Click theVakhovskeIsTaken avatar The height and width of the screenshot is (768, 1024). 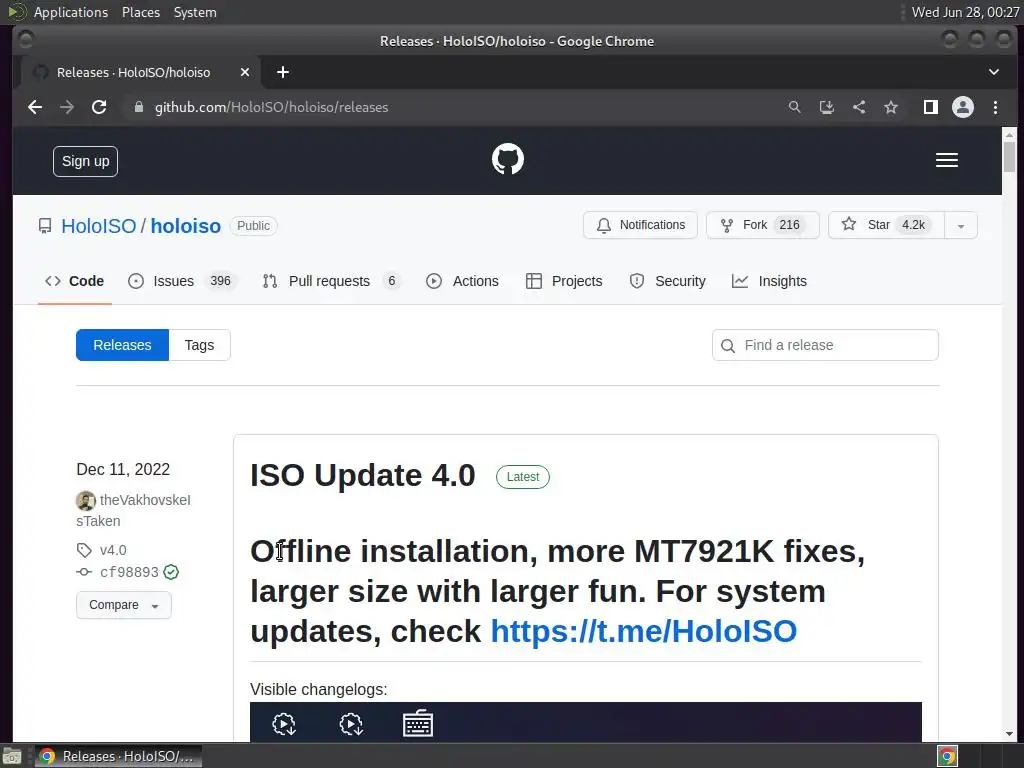click(86, 501)
